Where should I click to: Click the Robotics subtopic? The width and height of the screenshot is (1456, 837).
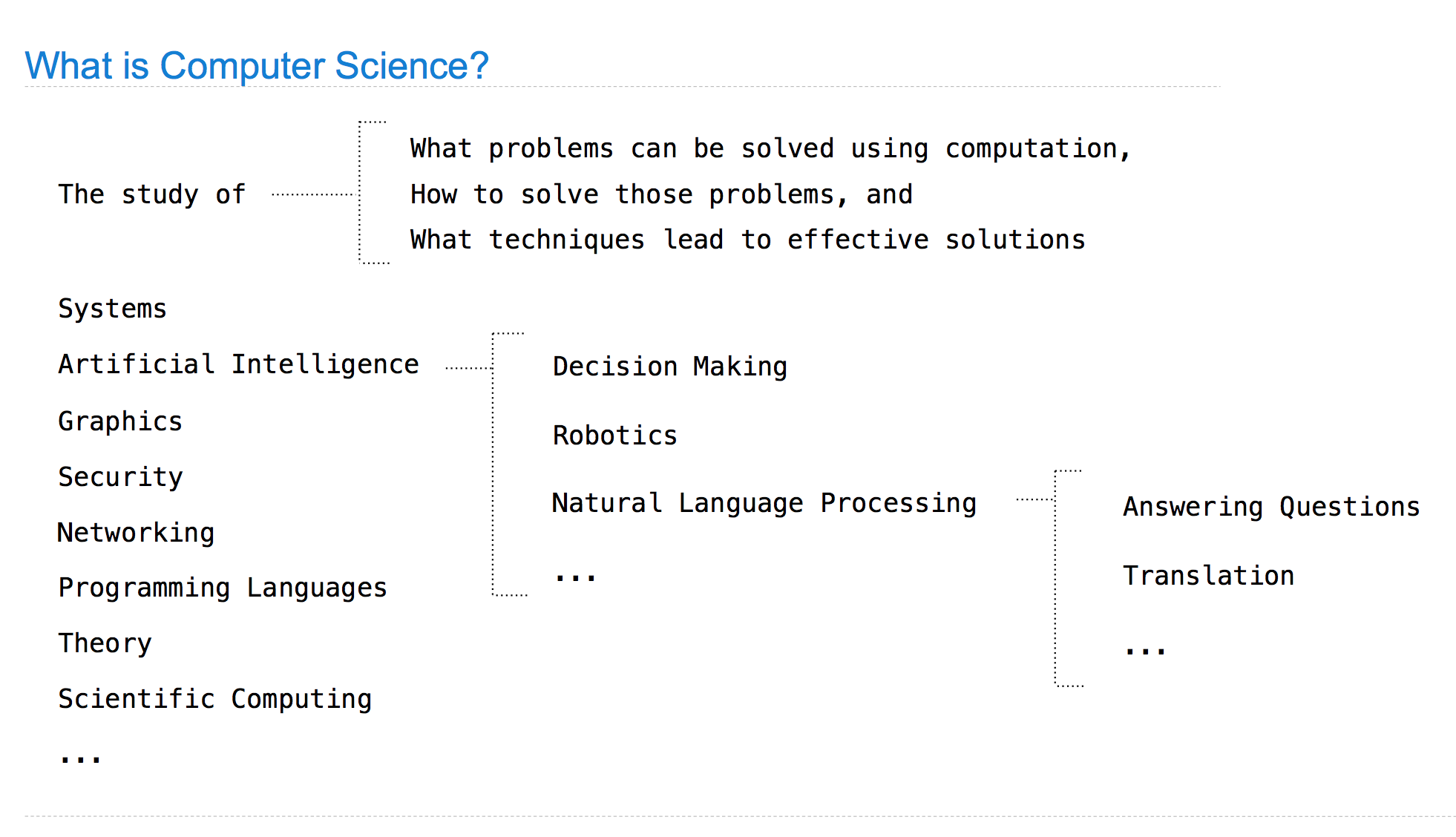point(614,436)
